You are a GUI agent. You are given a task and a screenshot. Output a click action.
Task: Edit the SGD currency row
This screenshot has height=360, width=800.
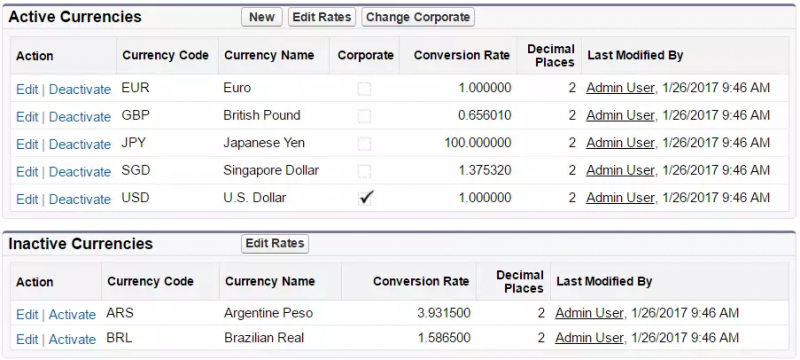pyautogui.click(x=27, y=172)
